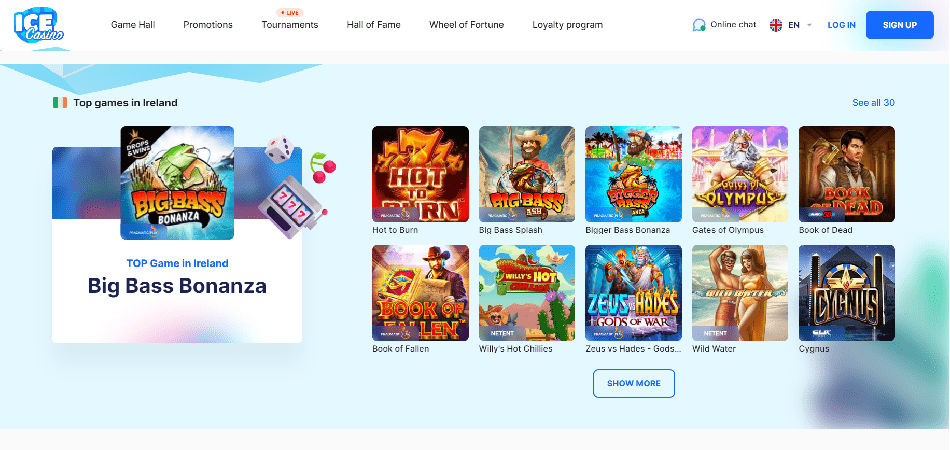Click the SIGN UP button
Screen dimensions: 950x450
900,25
